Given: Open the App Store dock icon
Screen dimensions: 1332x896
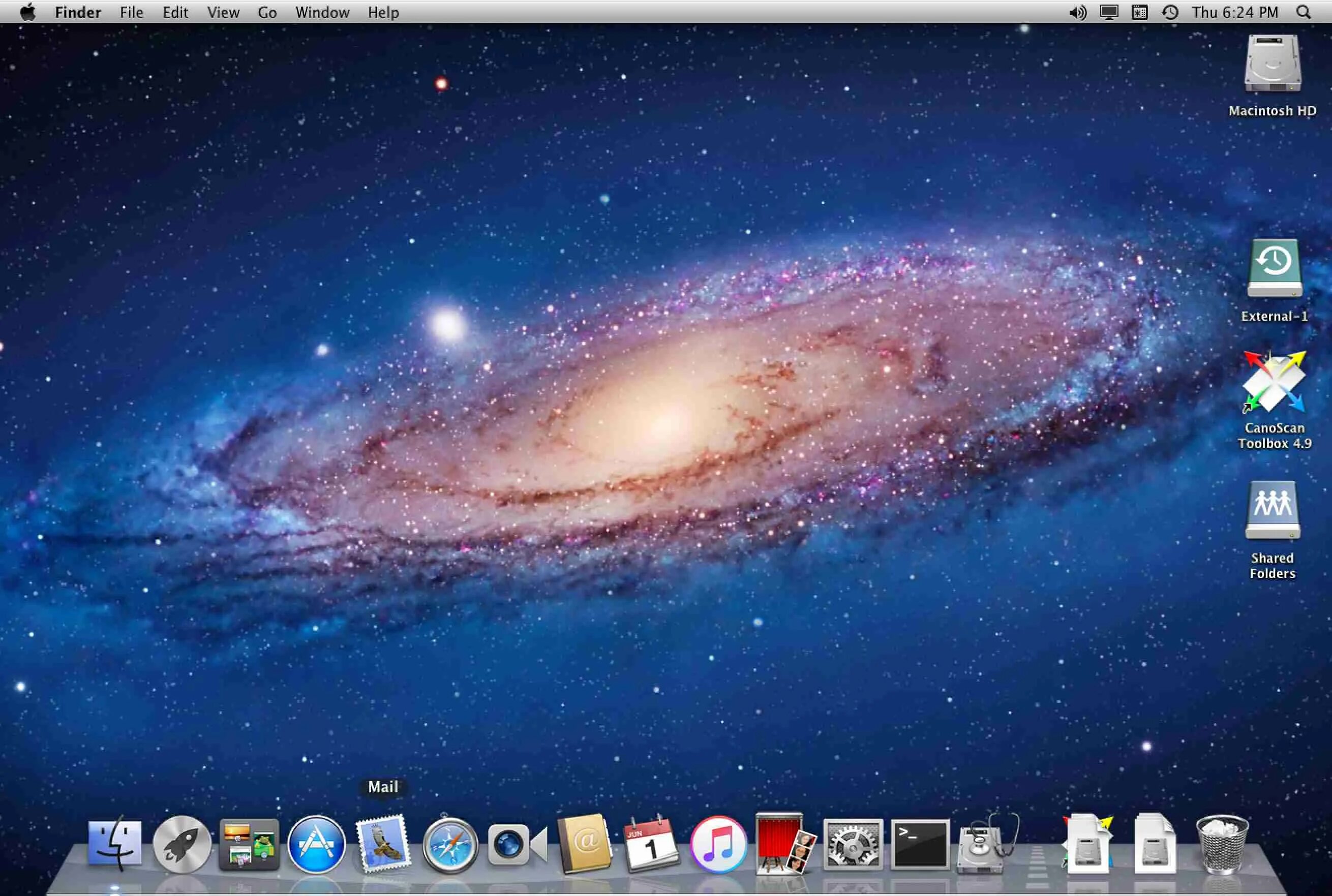Looking at the screenshot, I should pyautogui.click(x=316, y=845).
